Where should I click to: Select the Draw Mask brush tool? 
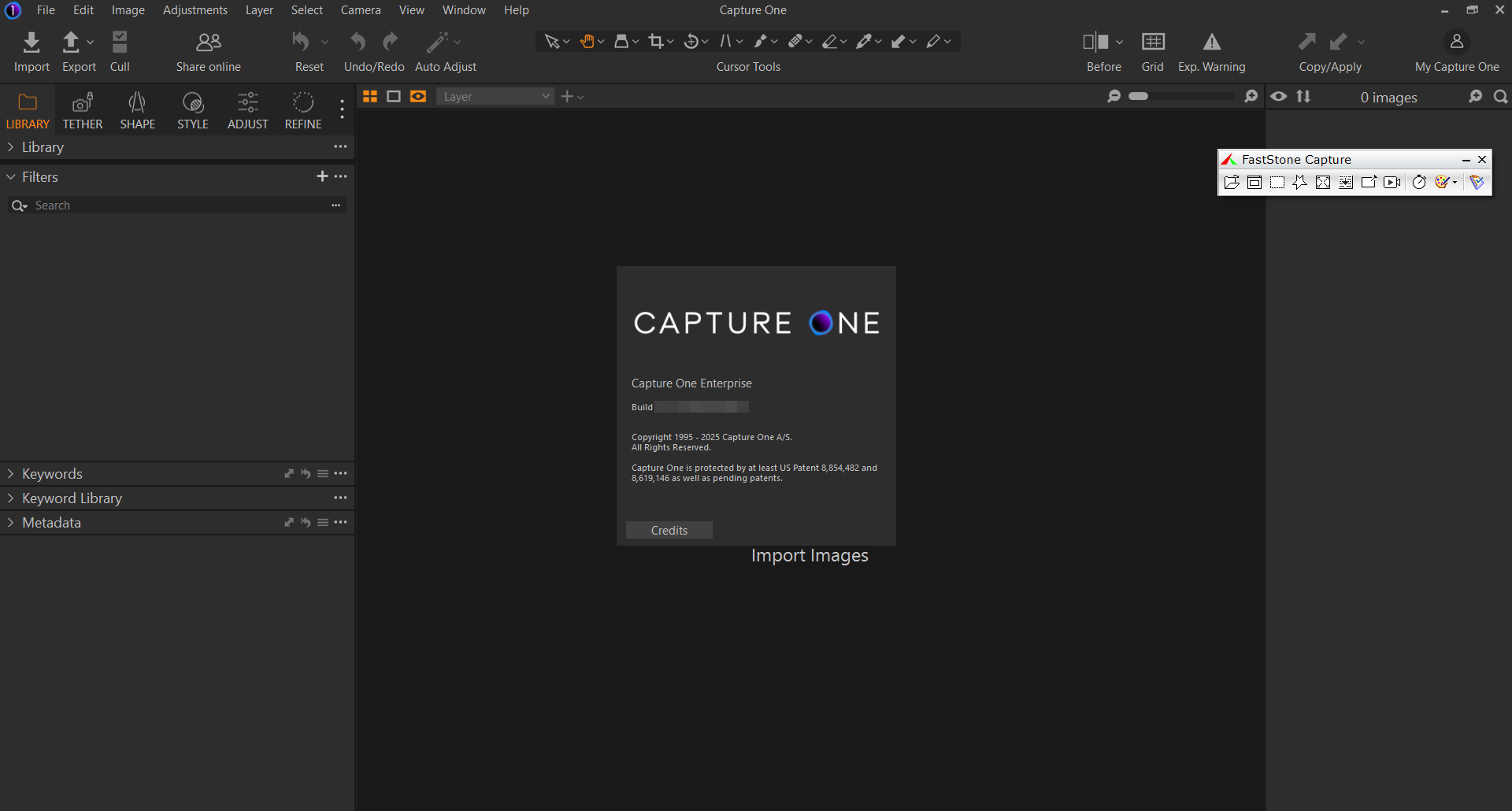761,42
